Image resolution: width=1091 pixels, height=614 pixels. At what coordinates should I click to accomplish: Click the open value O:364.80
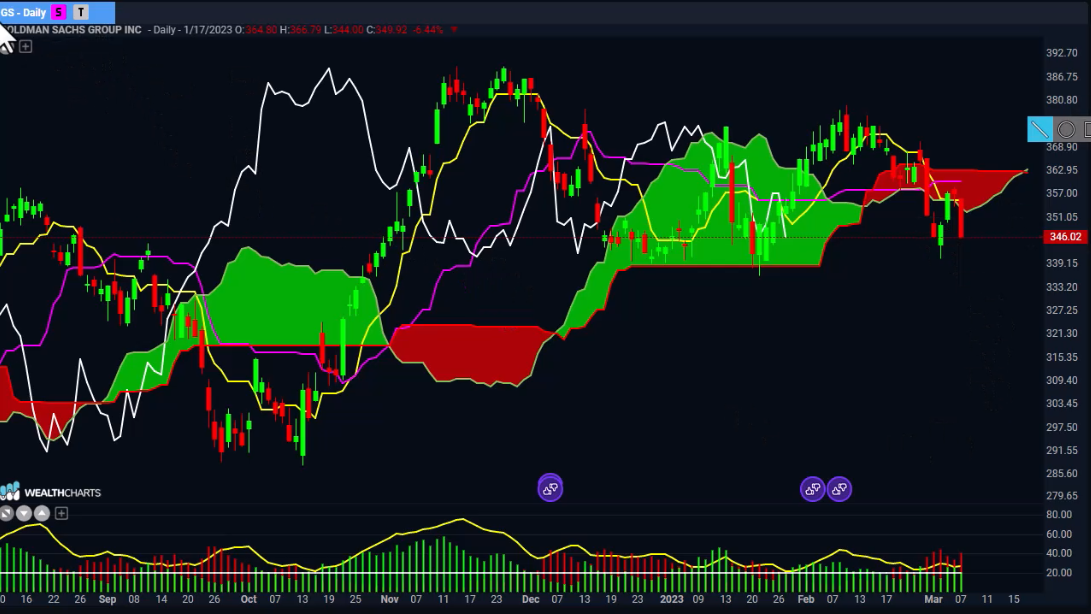pos(255,30)
